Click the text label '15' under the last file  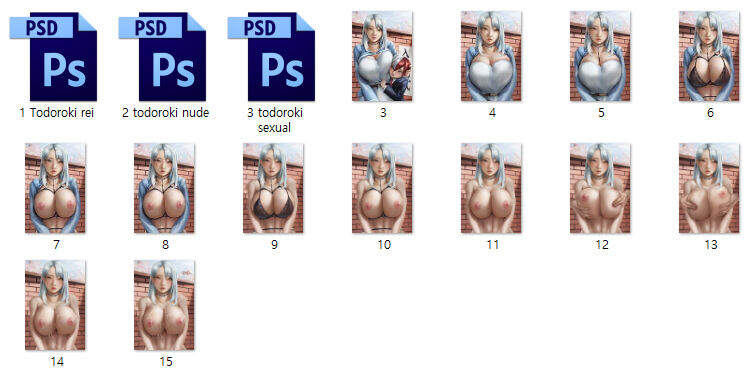166,361
